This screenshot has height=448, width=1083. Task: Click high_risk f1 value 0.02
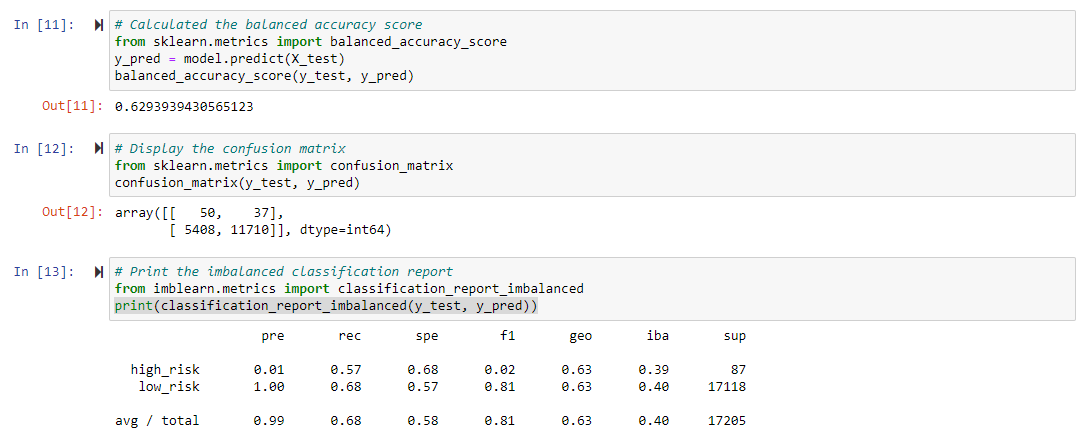click(x=499, y=370)
